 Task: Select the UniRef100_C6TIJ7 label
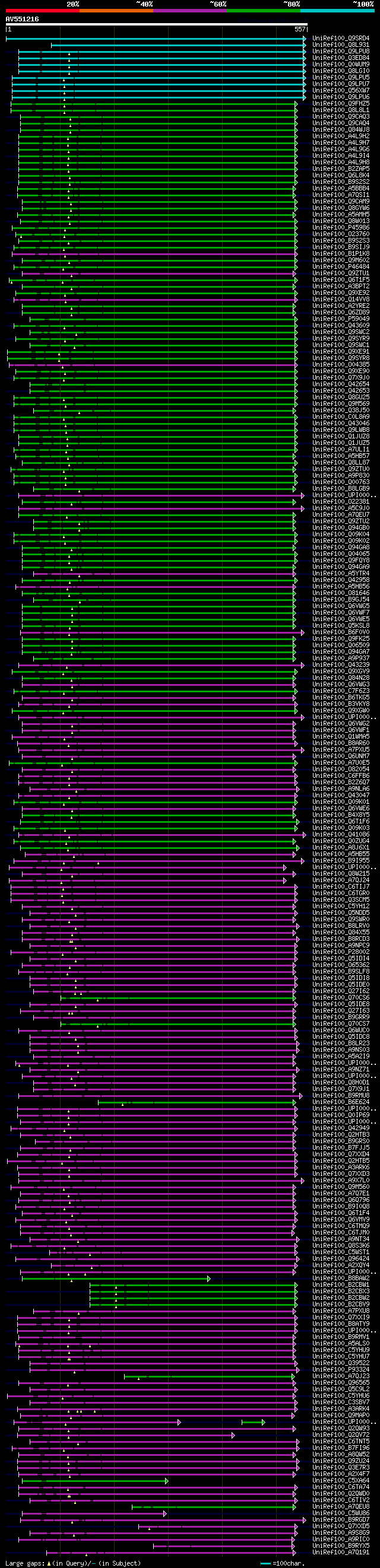(341, 887)
